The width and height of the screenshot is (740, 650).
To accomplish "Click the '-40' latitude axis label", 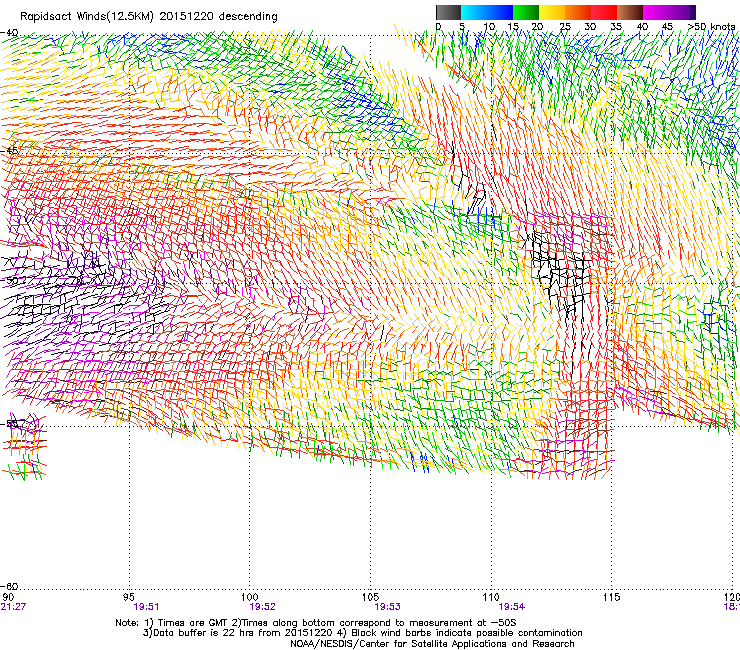I will coord(9,33).
